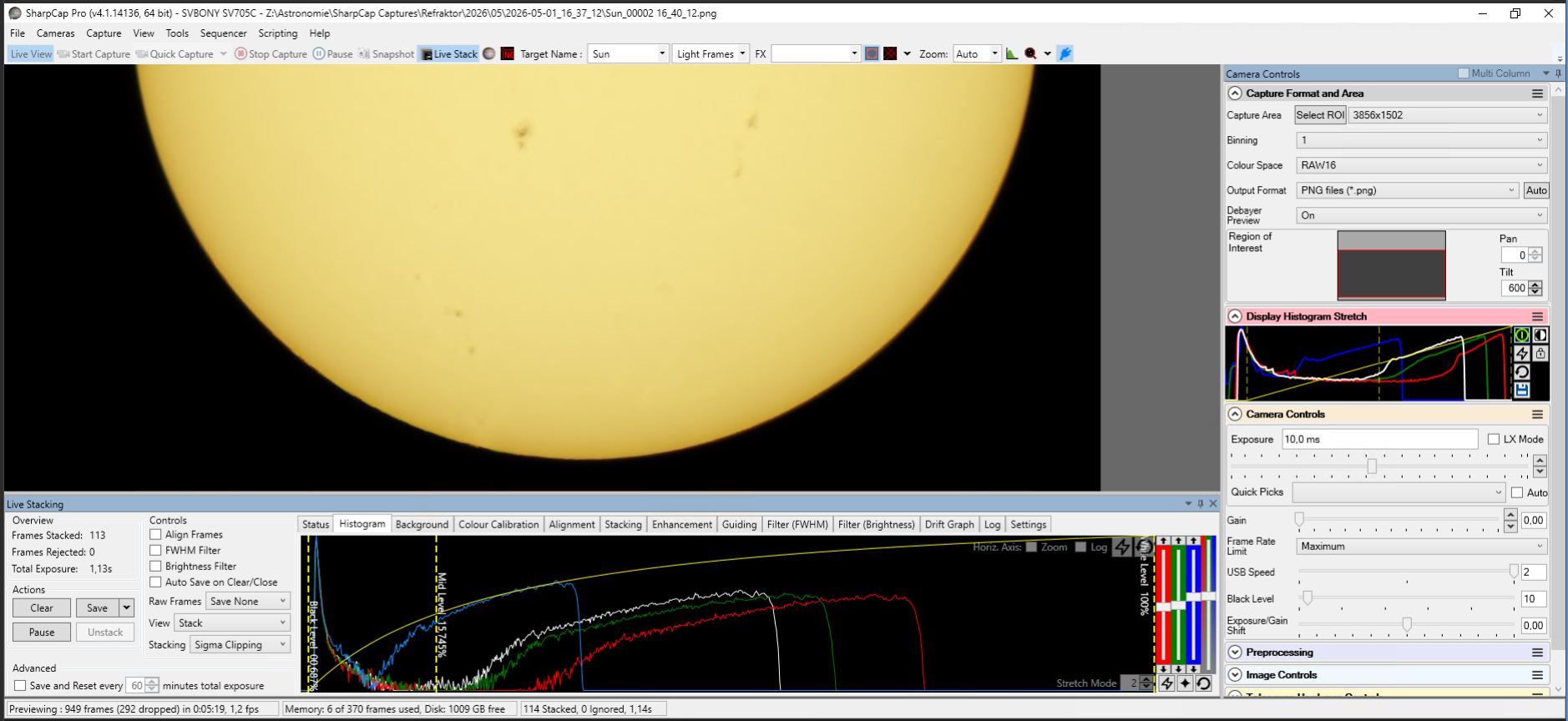The width and height of the screenshot is (1568, 721).
Task: Tick the Save and Reset every checkbox
Action: (20, 685)
